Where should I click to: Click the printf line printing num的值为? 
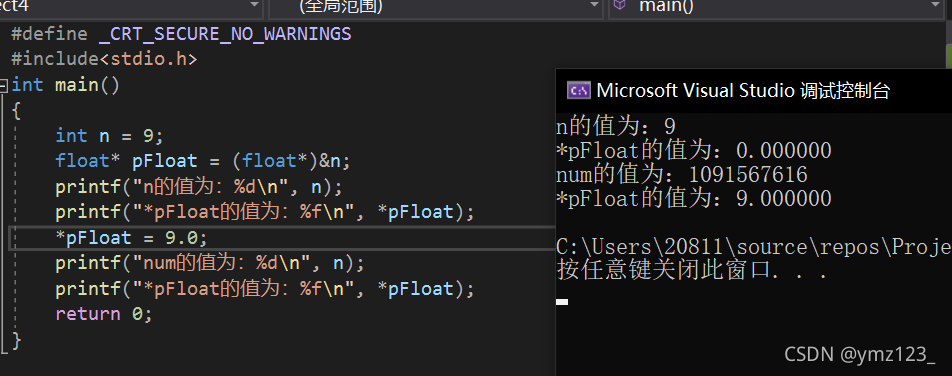209,263
